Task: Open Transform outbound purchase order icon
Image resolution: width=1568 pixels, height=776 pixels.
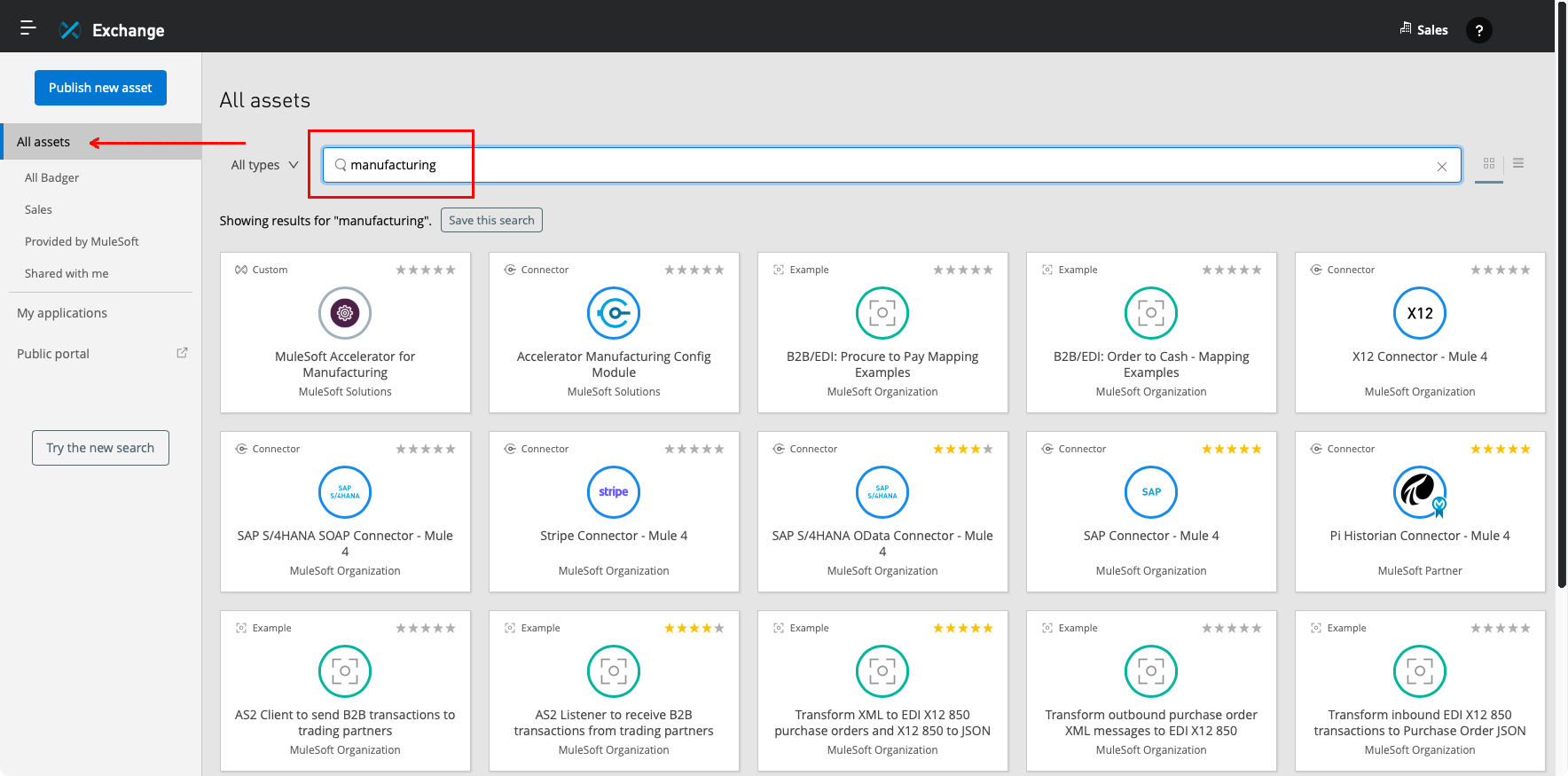Action: [x=1151, y=671]
